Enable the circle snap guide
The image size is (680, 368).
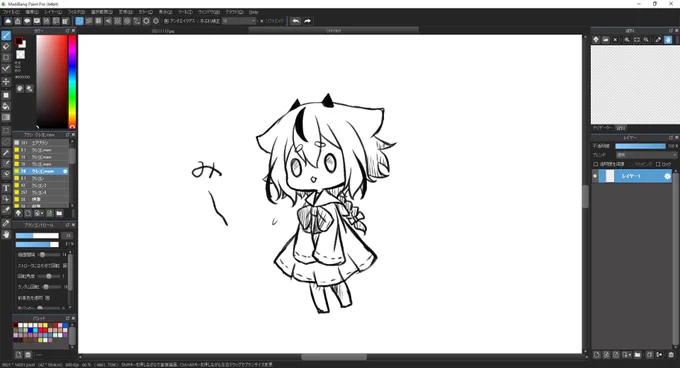[127, 21]
